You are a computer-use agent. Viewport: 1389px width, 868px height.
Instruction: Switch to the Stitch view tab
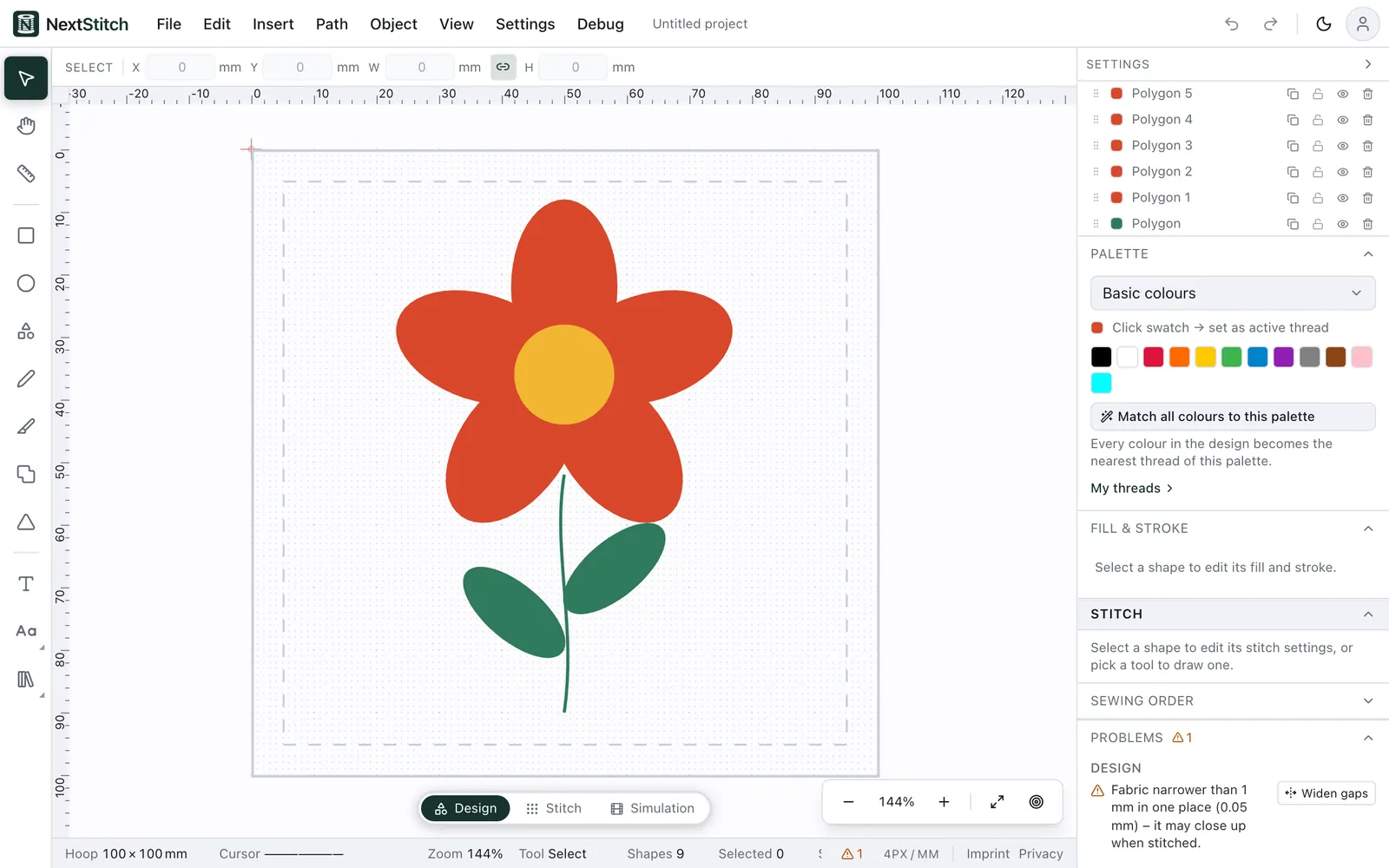coord(554,808)
